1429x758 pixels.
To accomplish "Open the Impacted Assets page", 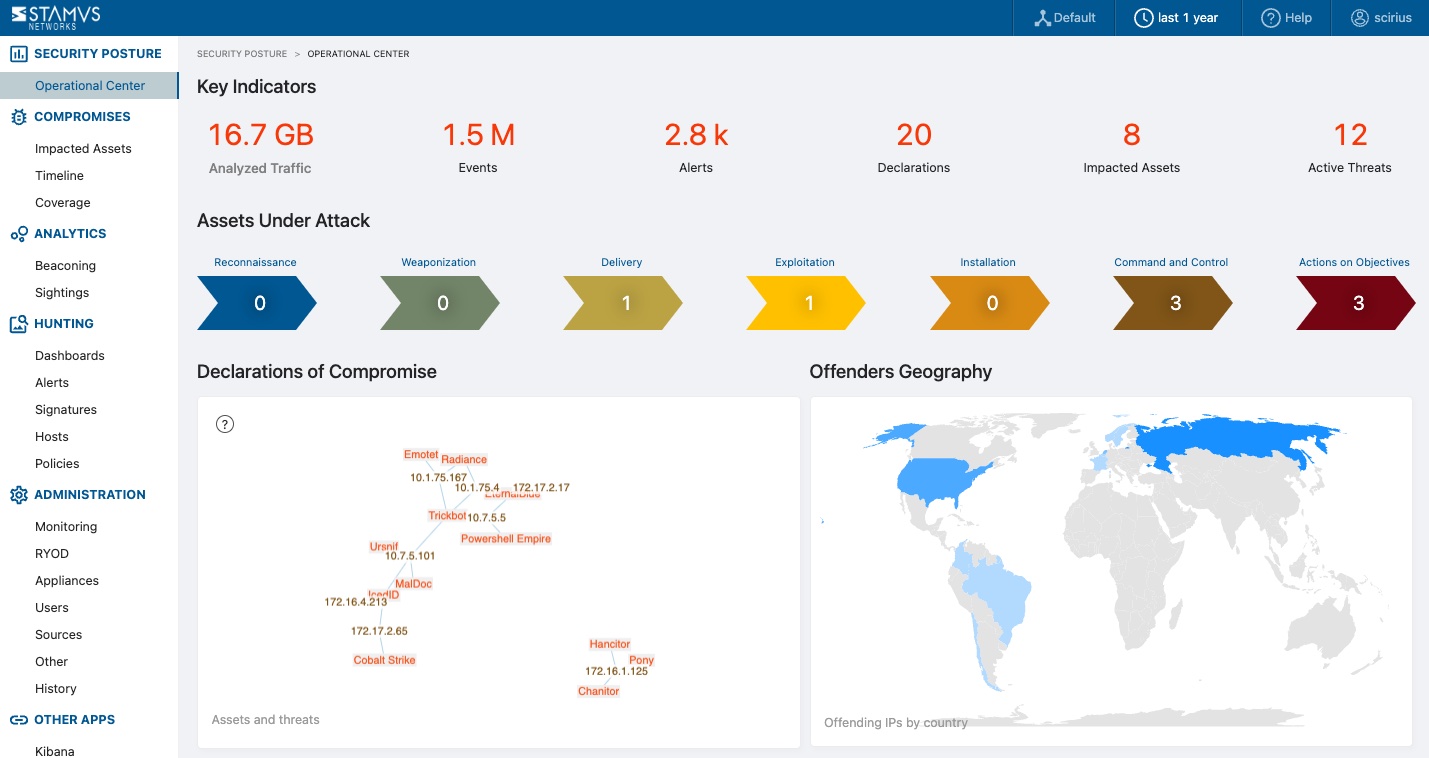I will [x=82, y=148].
